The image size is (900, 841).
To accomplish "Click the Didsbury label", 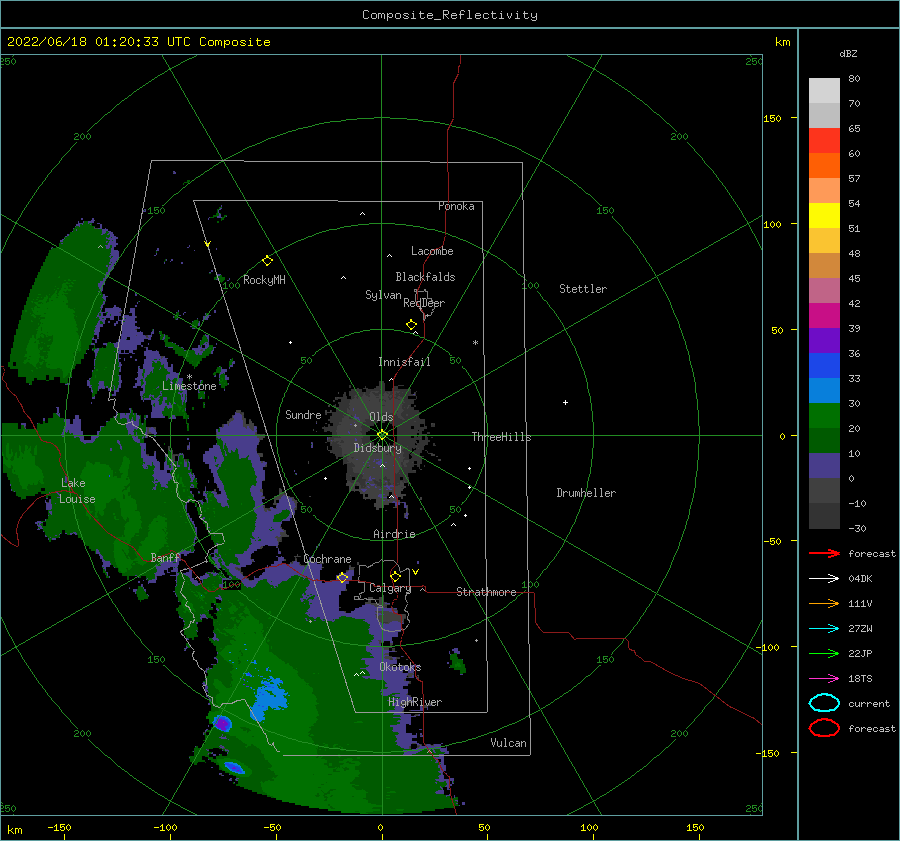I will tap(378, 448).
